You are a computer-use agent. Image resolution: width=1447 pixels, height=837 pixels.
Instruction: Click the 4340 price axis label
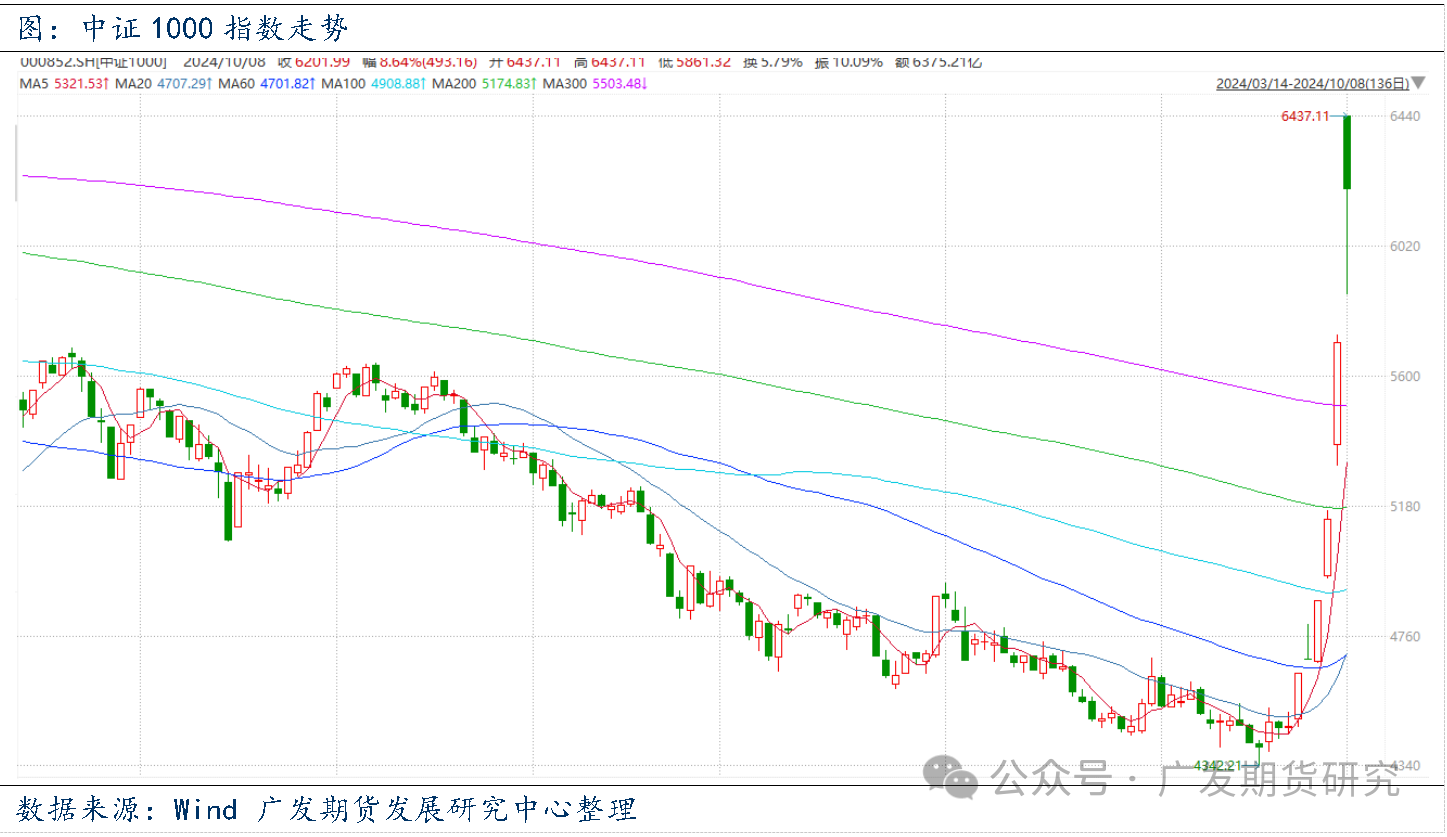1406,766
